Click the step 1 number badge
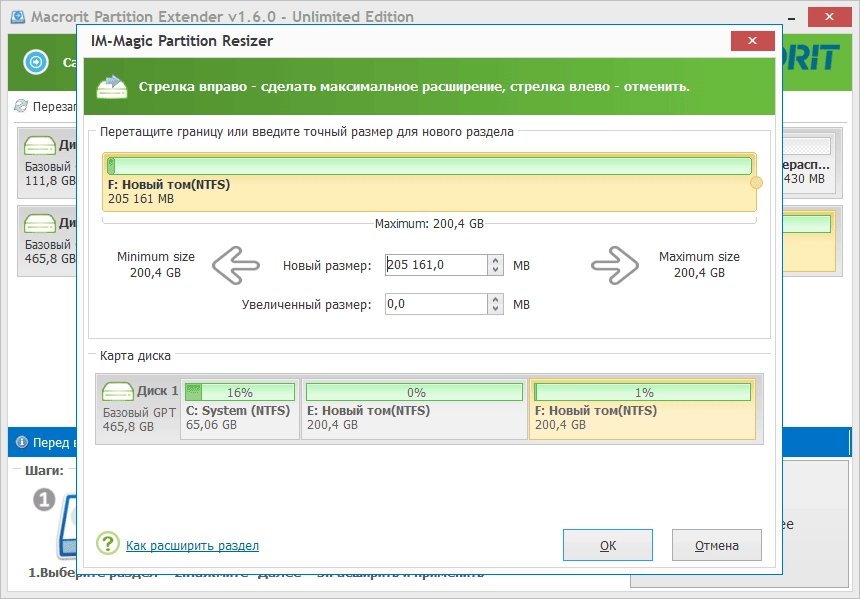860x599 pixels. pos(44,500)
